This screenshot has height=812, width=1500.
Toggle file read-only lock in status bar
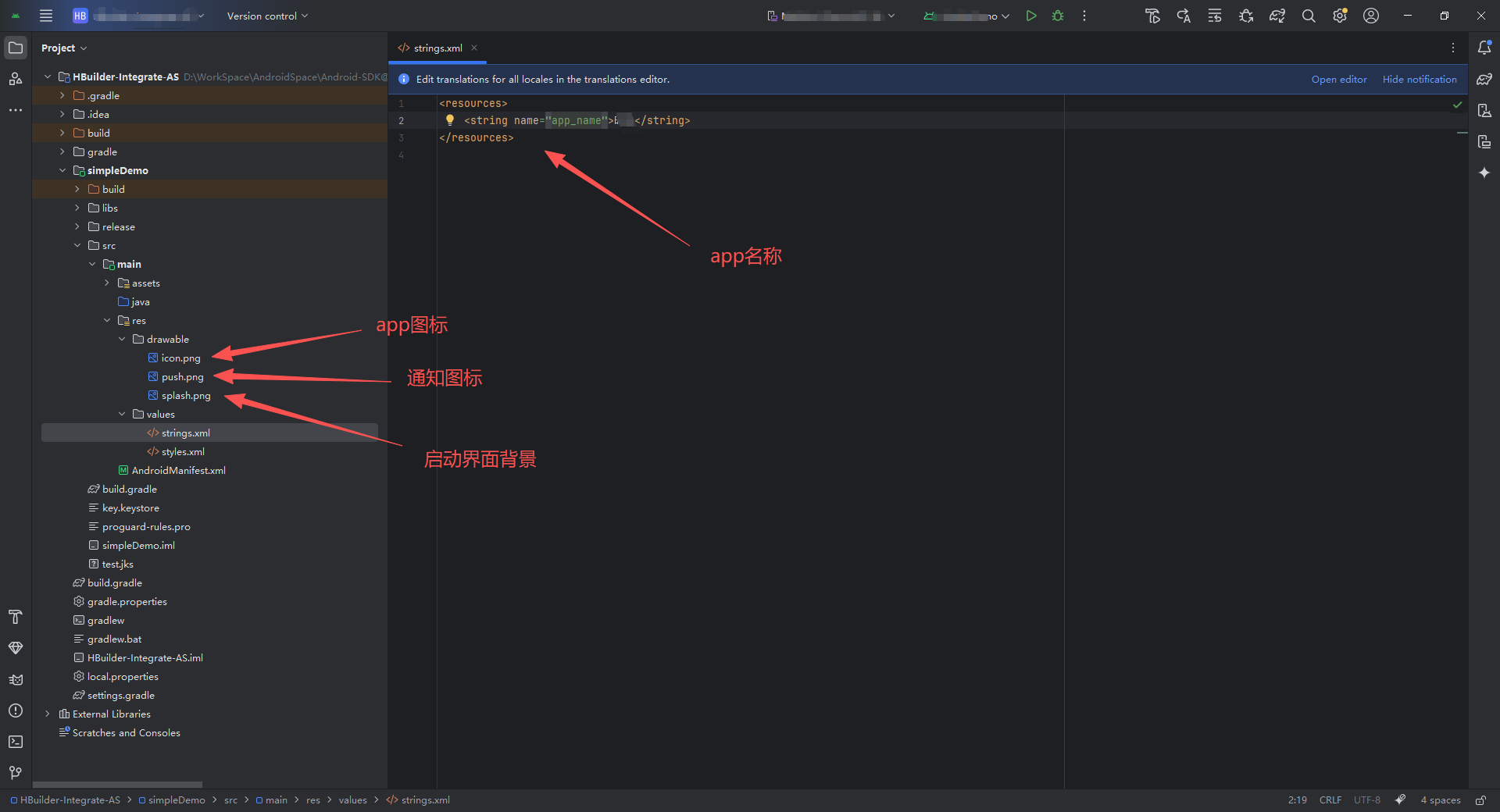1480,800
